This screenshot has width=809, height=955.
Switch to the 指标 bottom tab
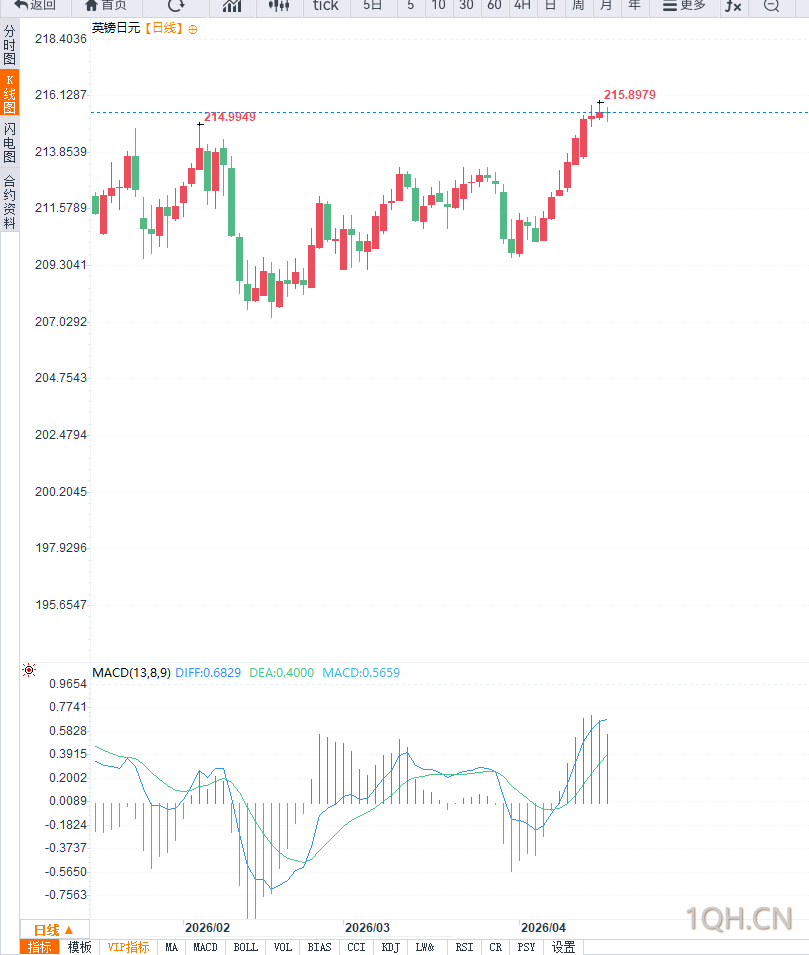[40, 947]
